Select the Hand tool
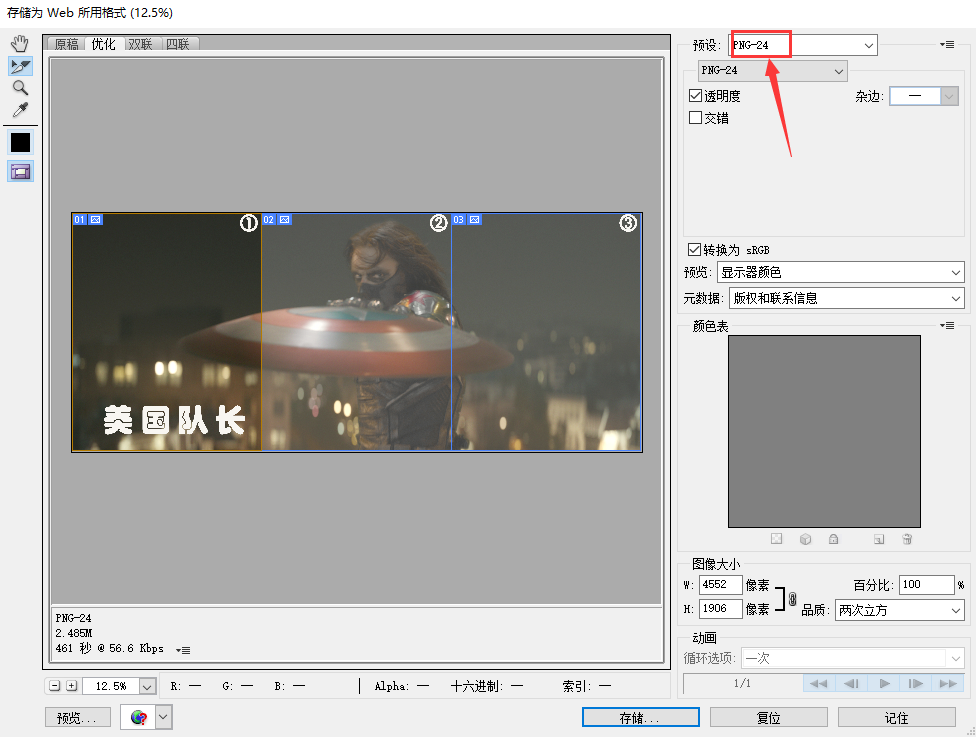This screenshot has width=976, height=737. 20,44
